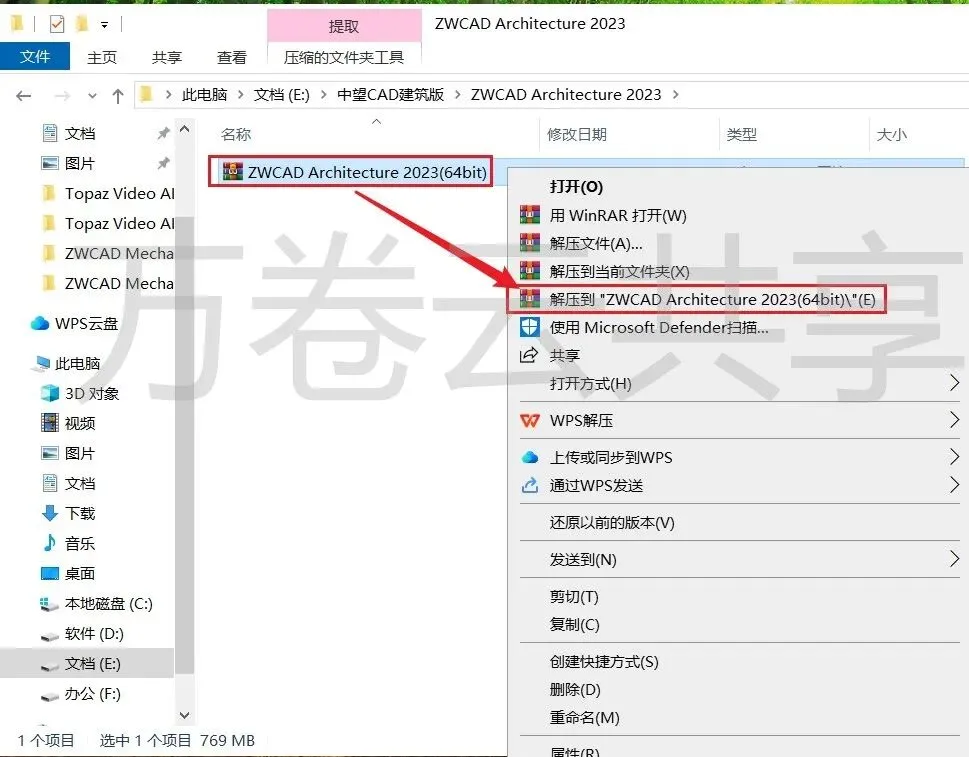Screen dimensions: 969x757
Task: Go up one folder level
Action: coord(117,96)
